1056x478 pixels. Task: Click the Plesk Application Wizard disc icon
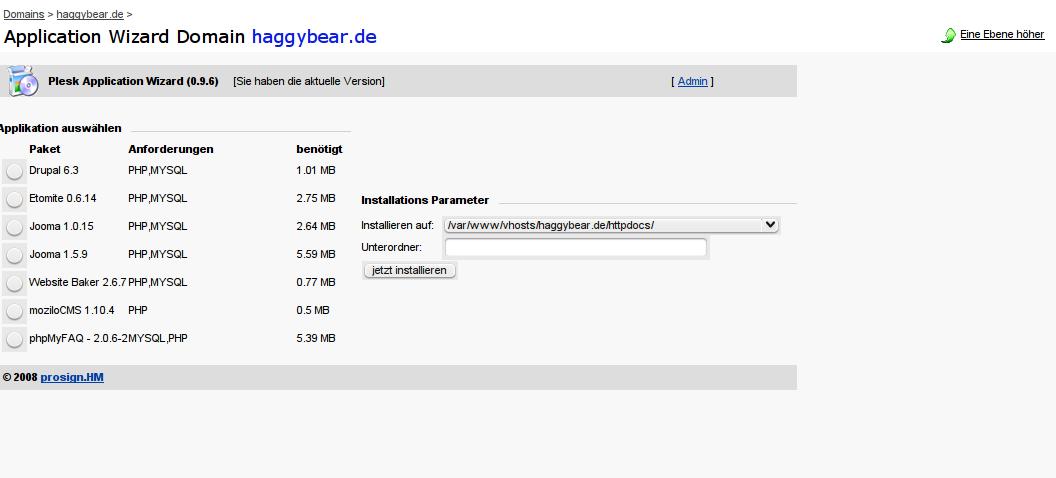pos(23,81)
